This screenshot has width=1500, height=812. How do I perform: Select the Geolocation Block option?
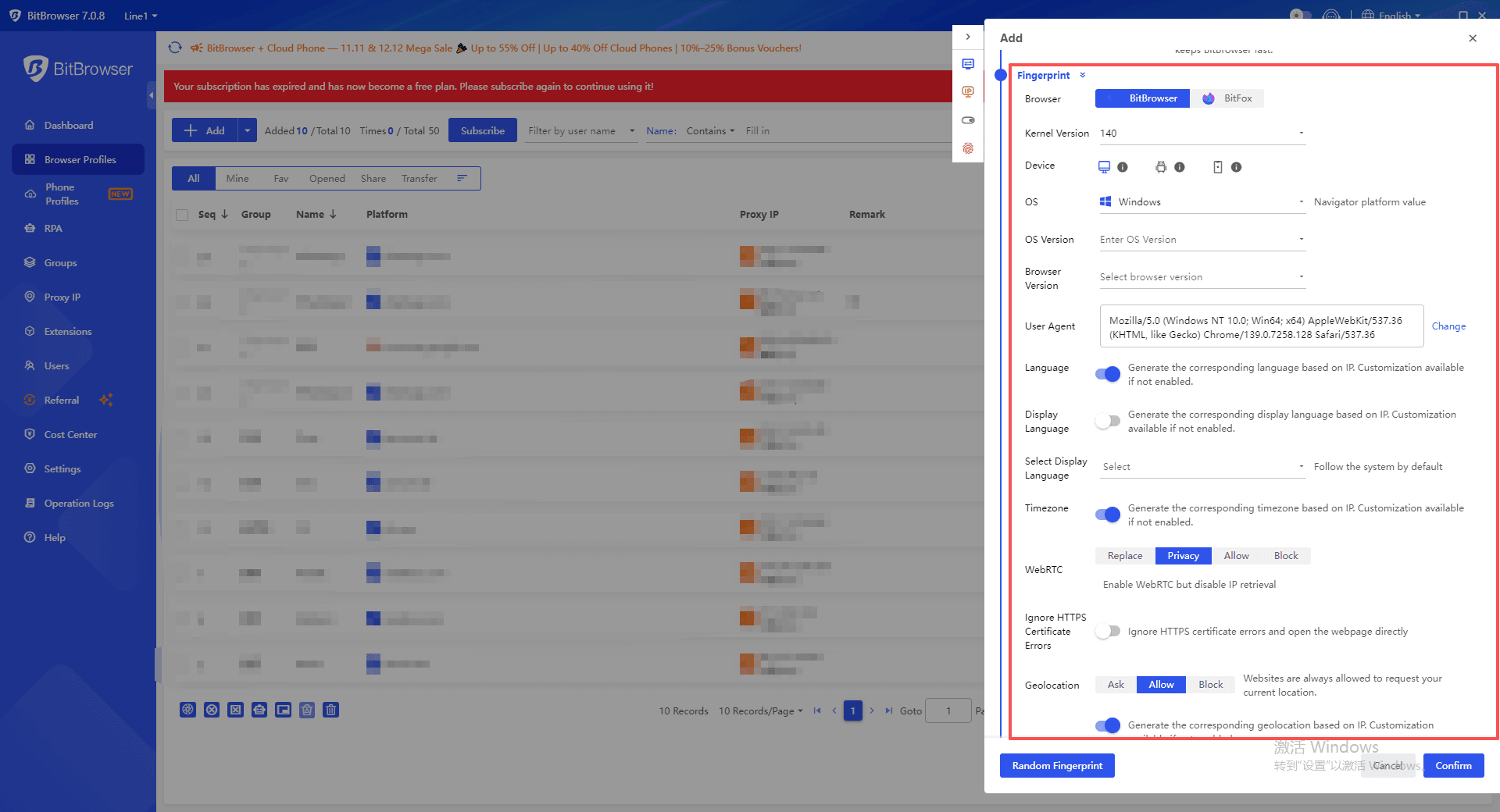[x=1210, y=685]
